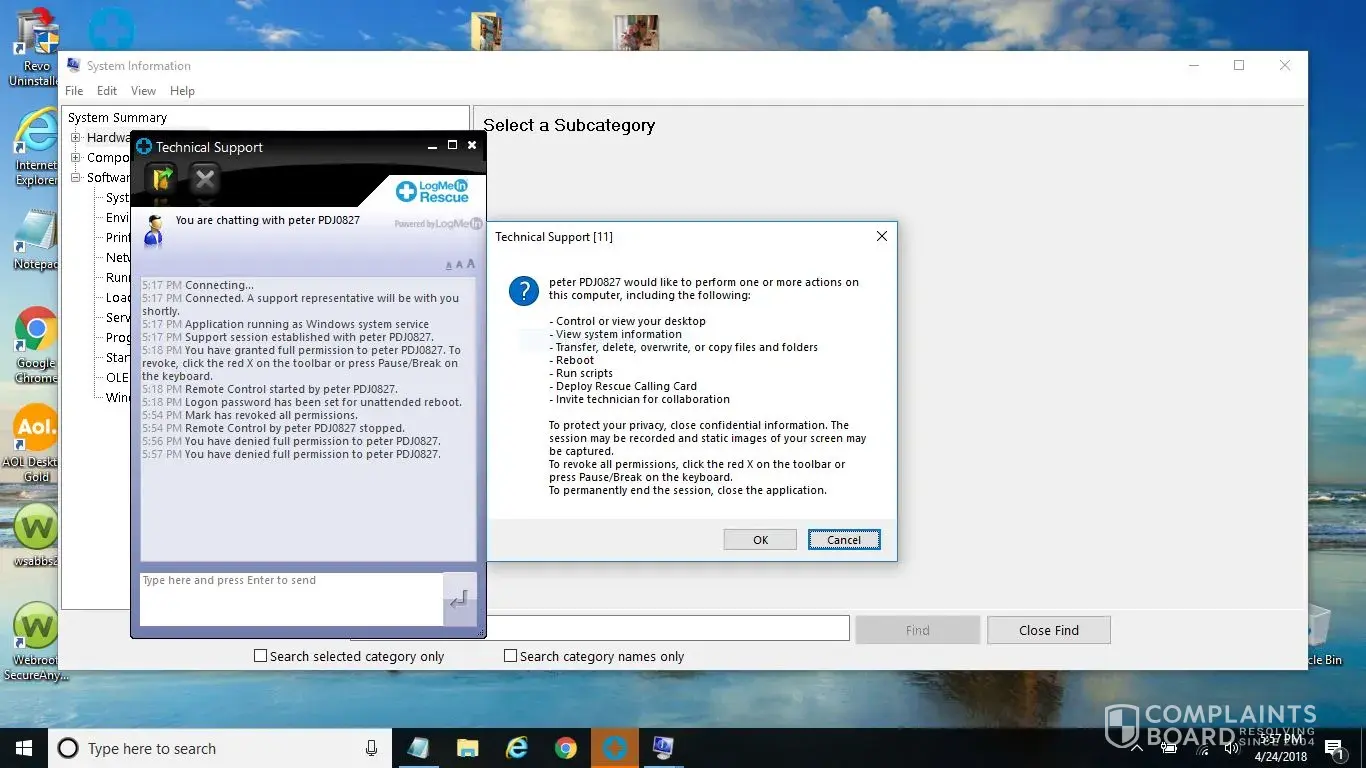Open the View menu

143,91
